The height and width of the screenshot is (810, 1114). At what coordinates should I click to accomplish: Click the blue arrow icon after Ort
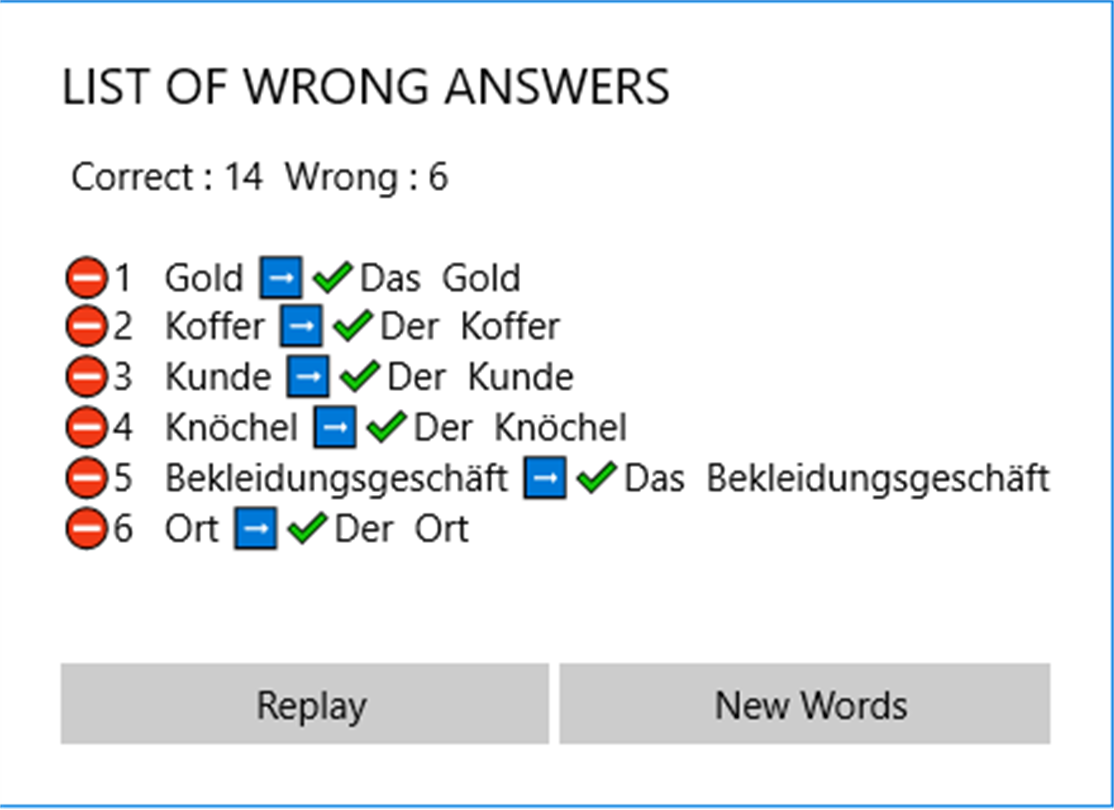point(256,528)
